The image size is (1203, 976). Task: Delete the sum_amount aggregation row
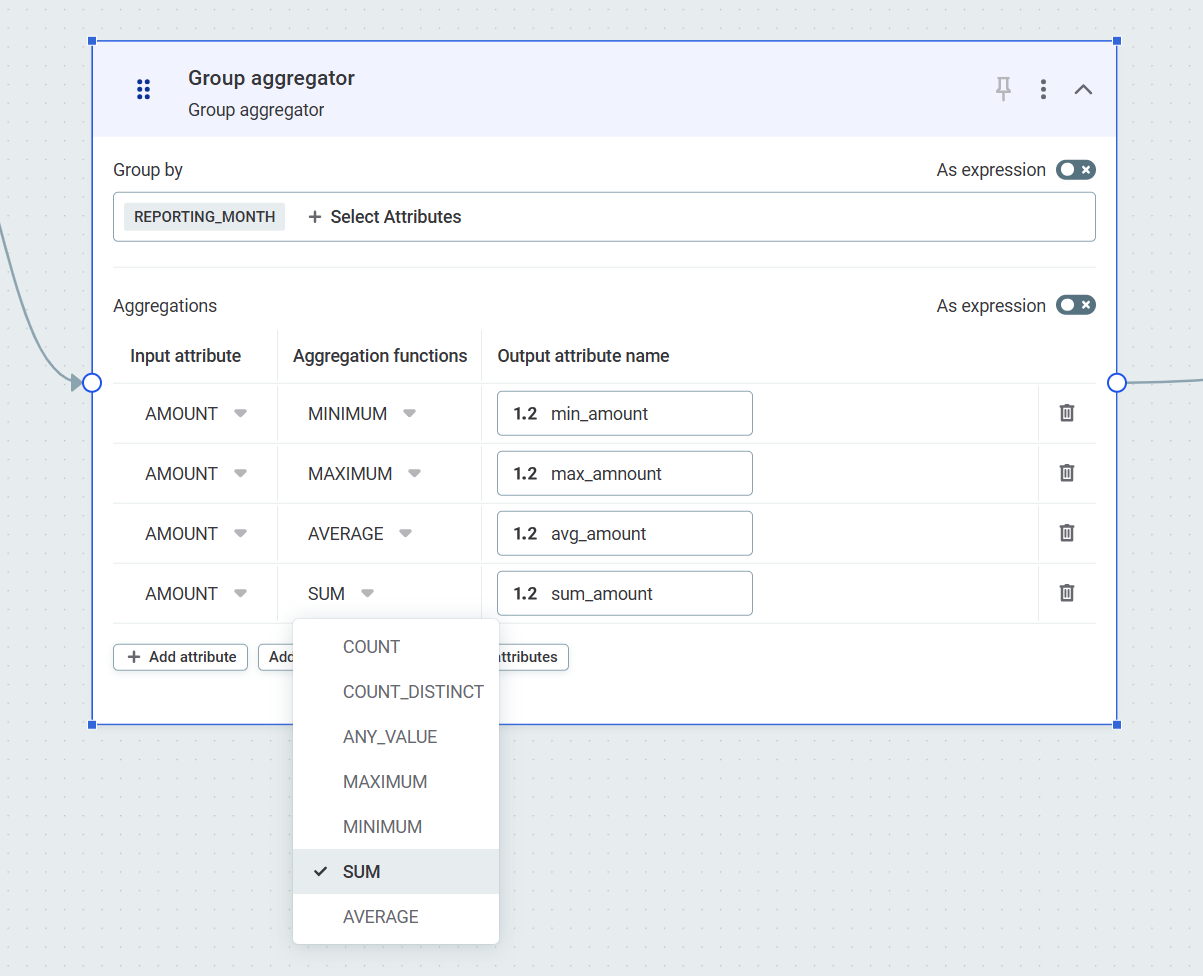pyautogui.click(x=1066, y=593)
